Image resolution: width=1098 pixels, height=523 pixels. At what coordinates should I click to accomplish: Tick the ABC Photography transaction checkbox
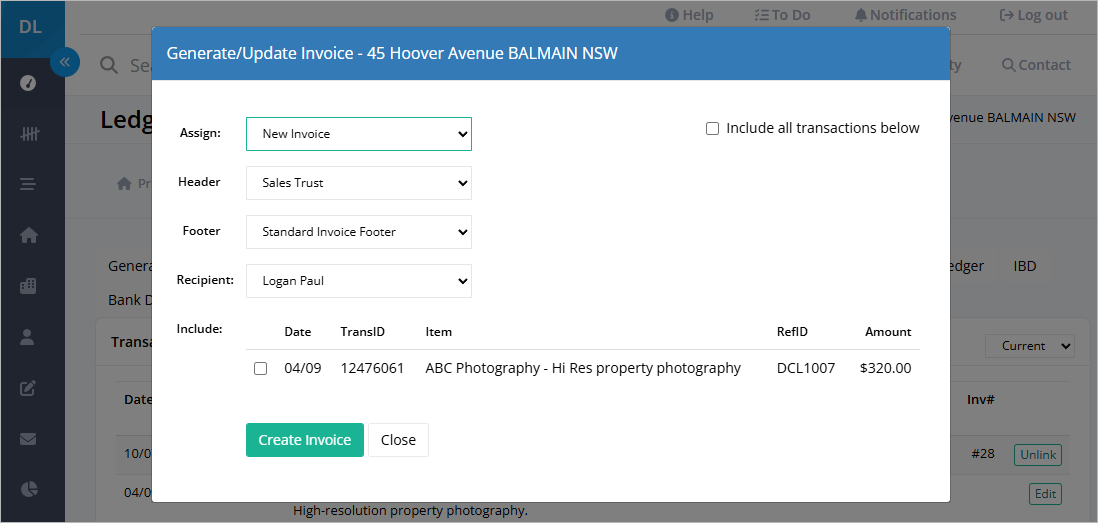pos(260,368)
